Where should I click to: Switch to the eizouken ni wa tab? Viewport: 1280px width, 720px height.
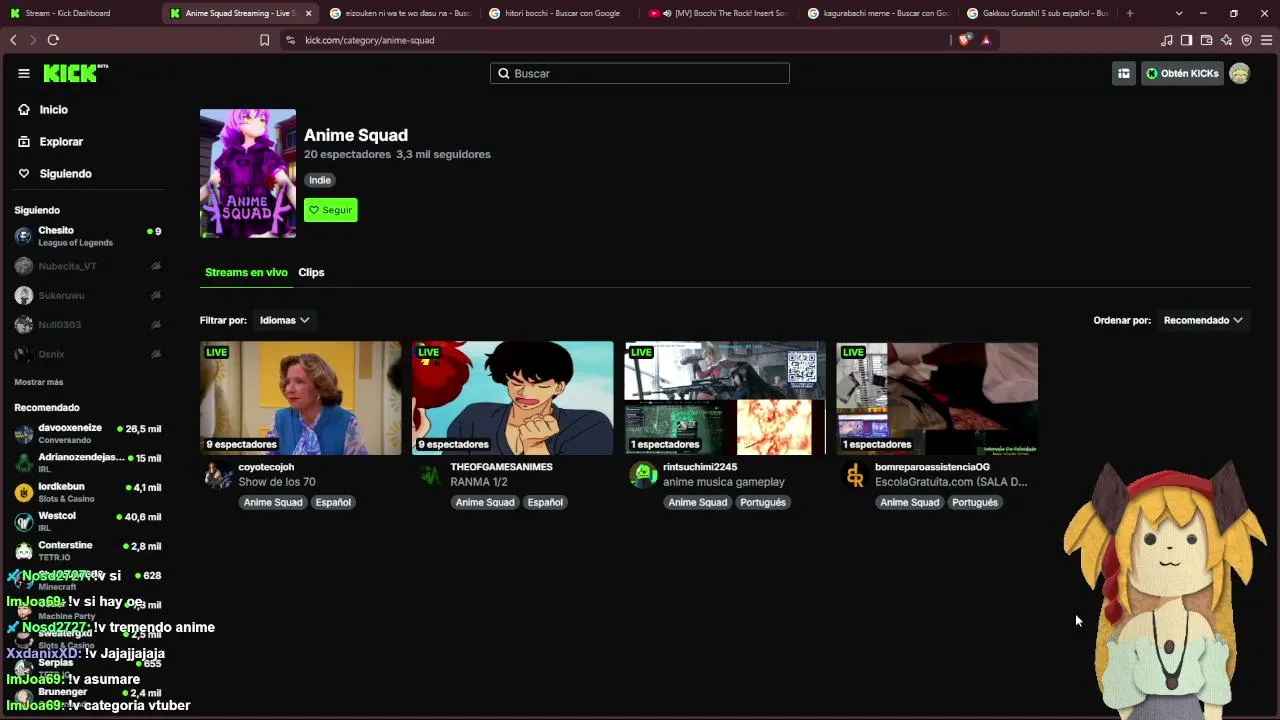401,13
